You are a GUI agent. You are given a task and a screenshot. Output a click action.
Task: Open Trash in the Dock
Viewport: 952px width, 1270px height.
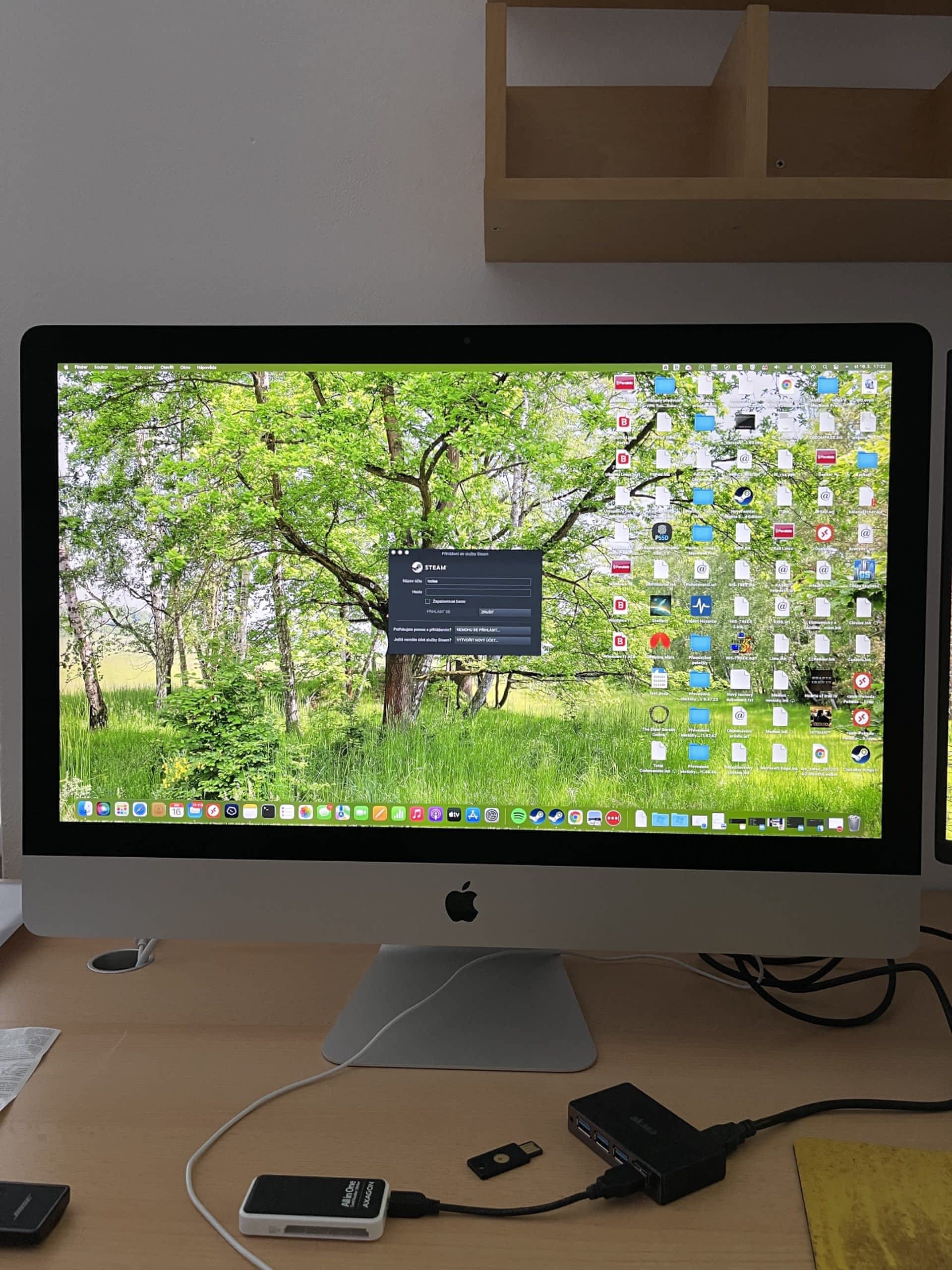pyautogui.click(x=854, y=824)
